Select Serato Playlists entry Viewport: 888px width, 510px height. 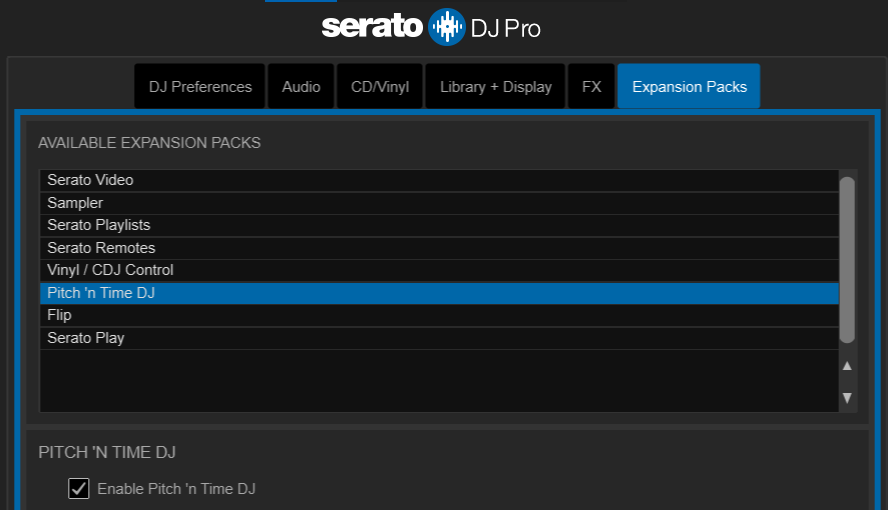pyautogui.click(x=439, y=225)
